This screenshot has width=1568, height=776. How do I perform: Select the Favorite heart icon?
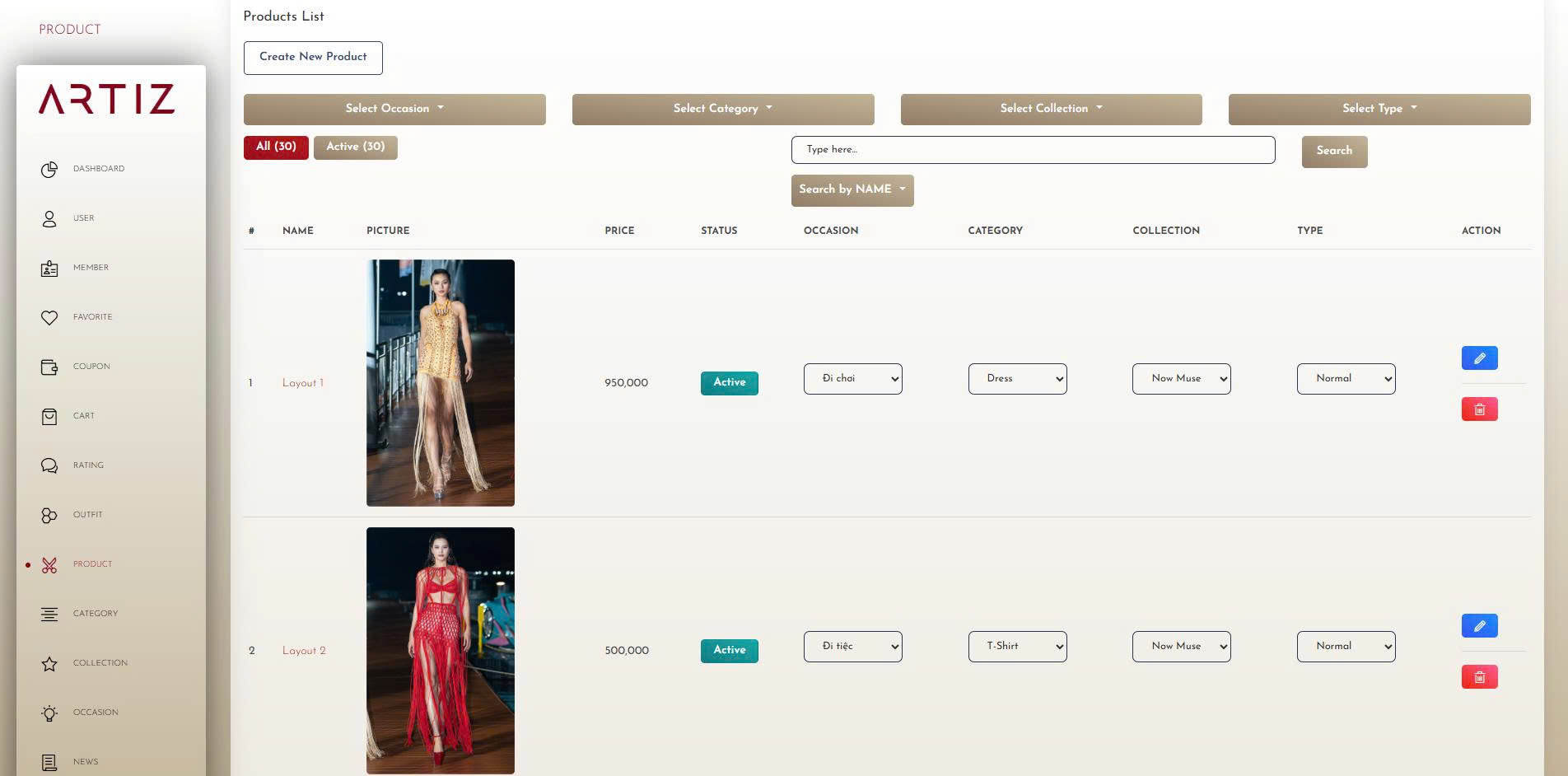pos(49,317)
